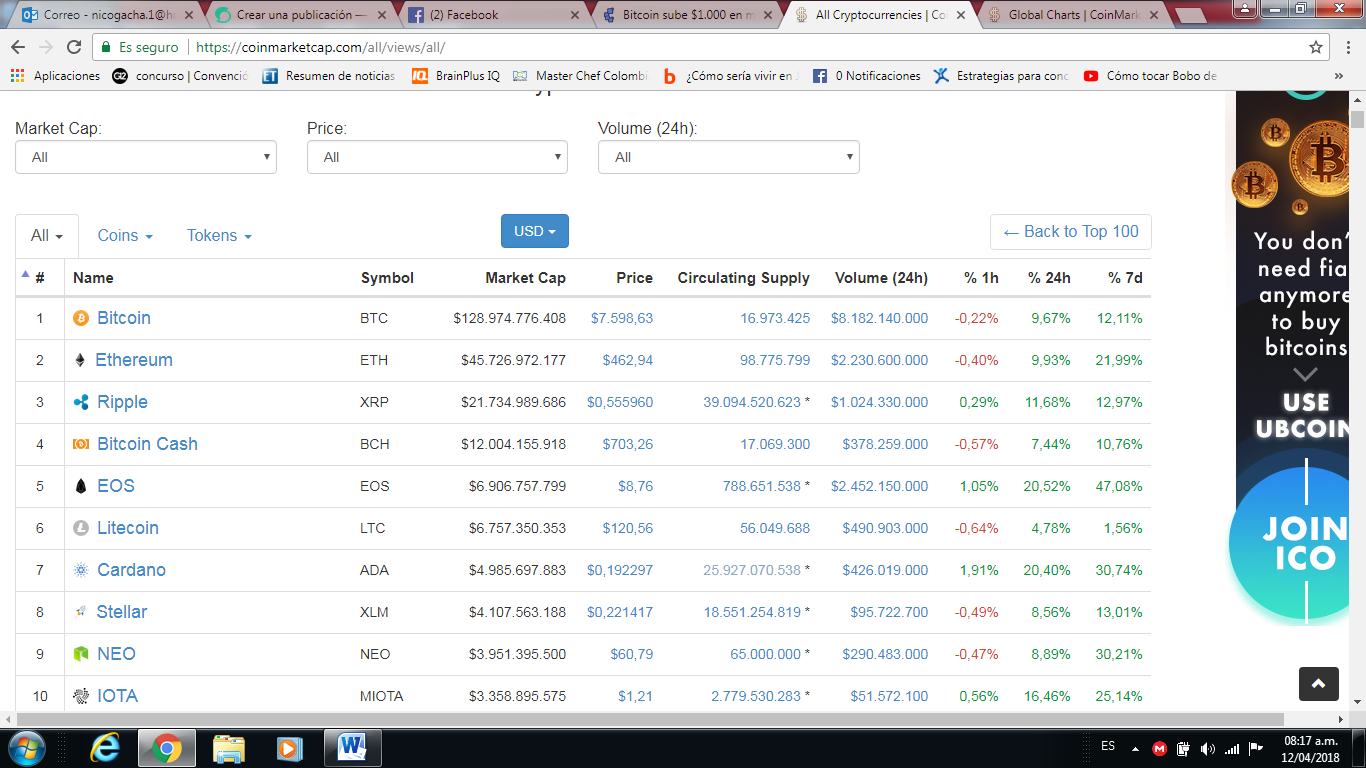
Task: Sort by Circulating Supply column header
Action: [x=743, y=278]
